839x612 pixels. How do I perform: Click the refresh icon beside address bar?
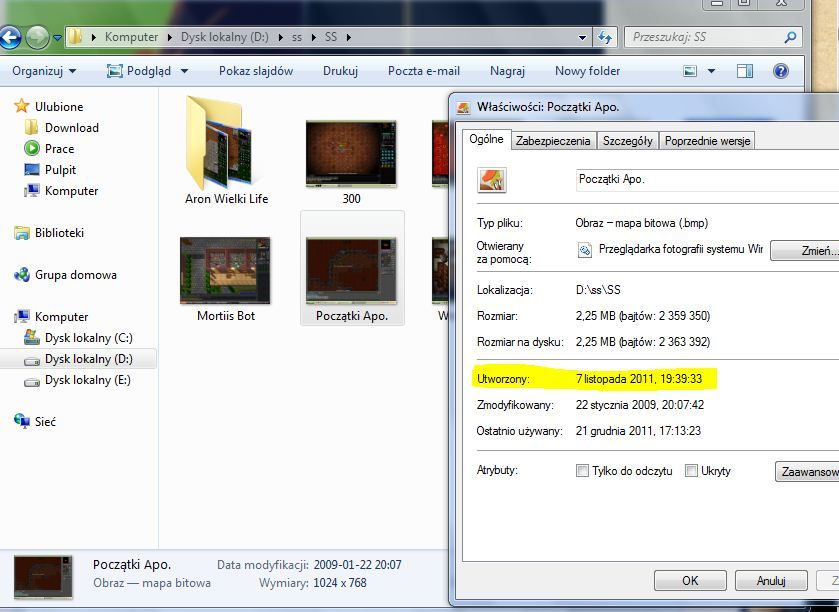coord(605,37)
